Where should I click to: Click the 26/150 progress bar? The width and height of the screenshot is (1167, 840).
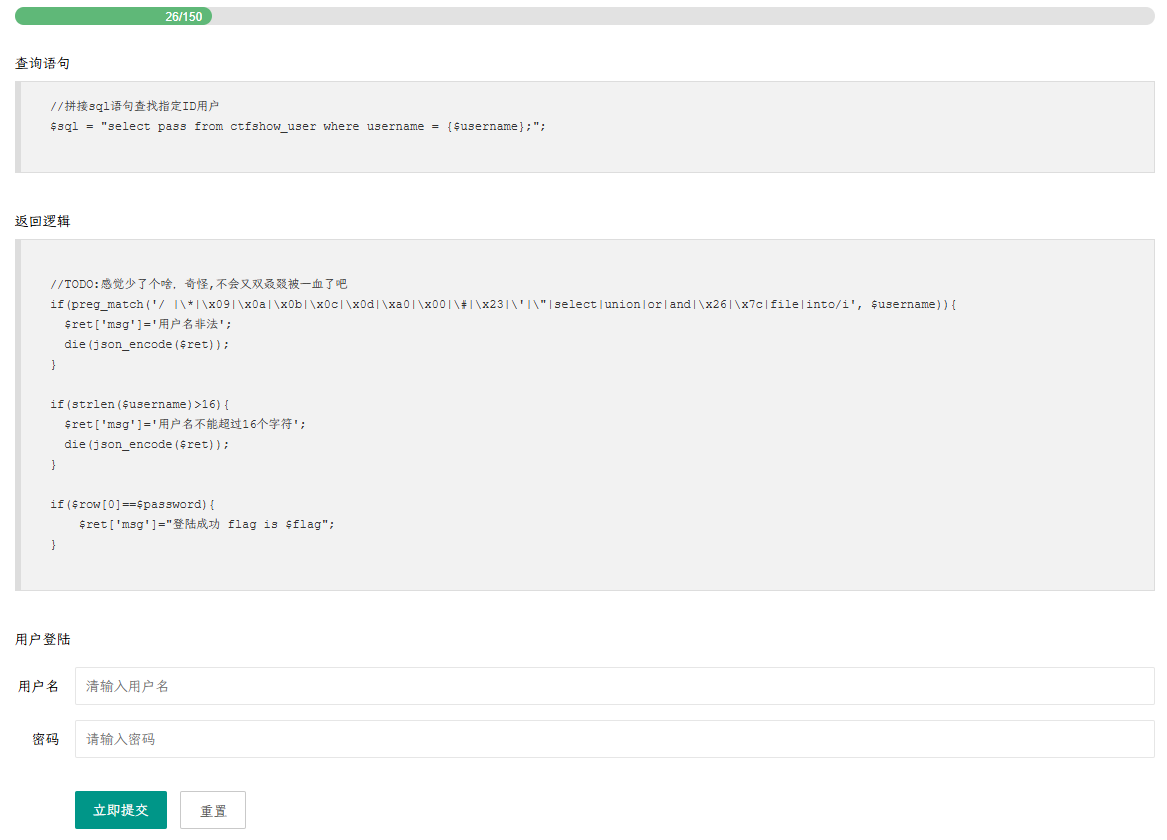click(x=584, y=16)
